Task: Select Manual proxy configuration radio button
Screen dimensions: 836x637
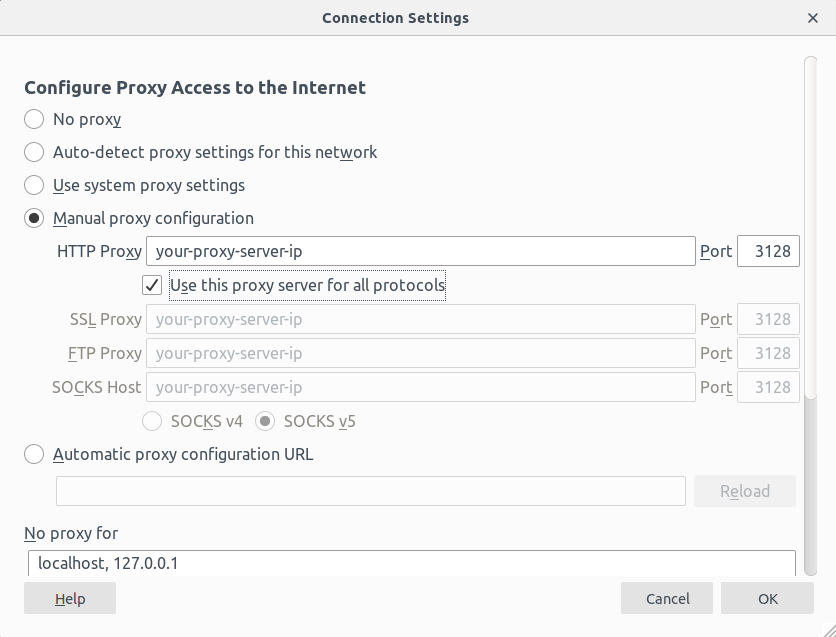Action: click(x=35, y=219)
